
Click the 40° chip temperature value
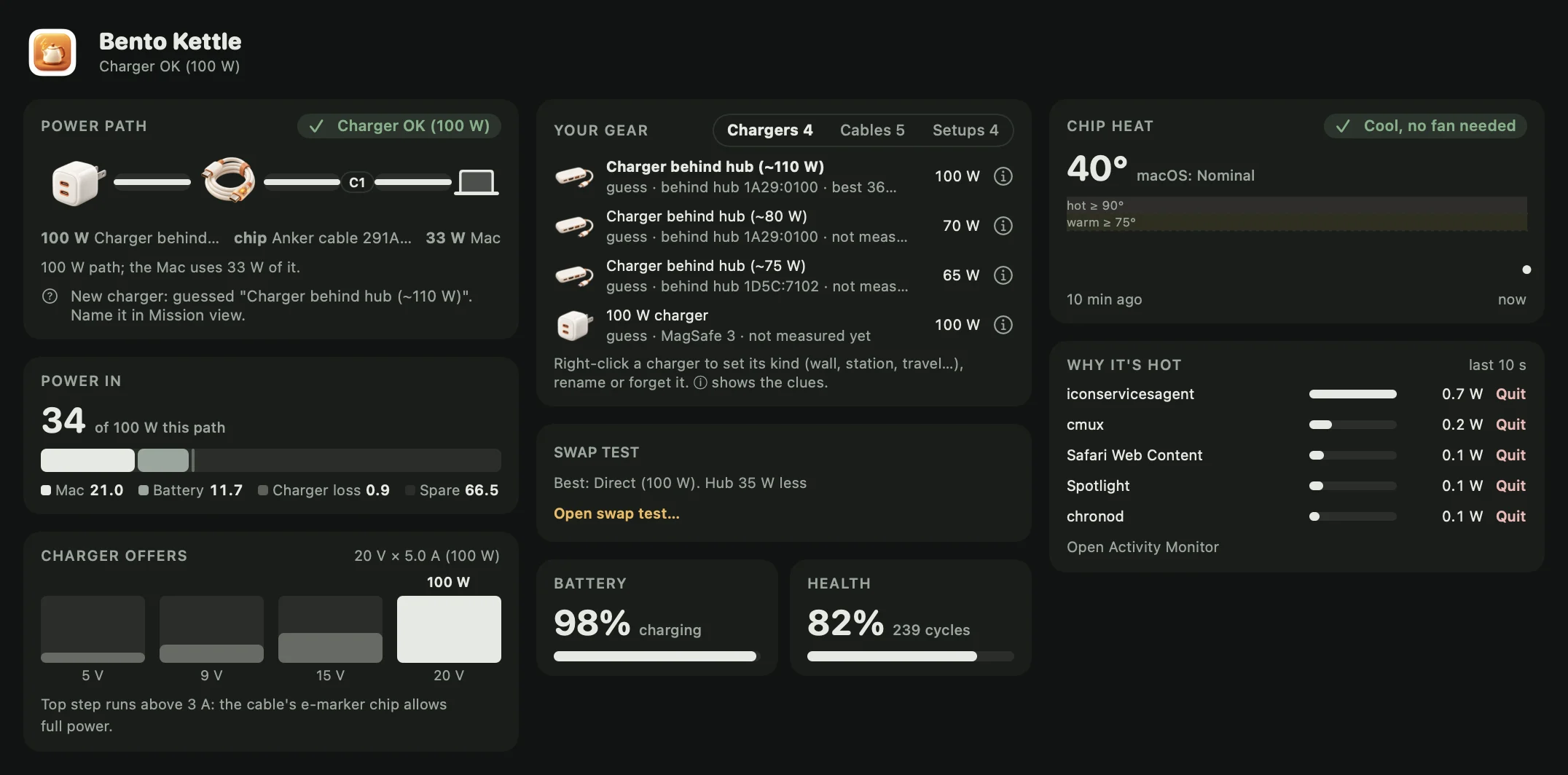(1097, 169)
